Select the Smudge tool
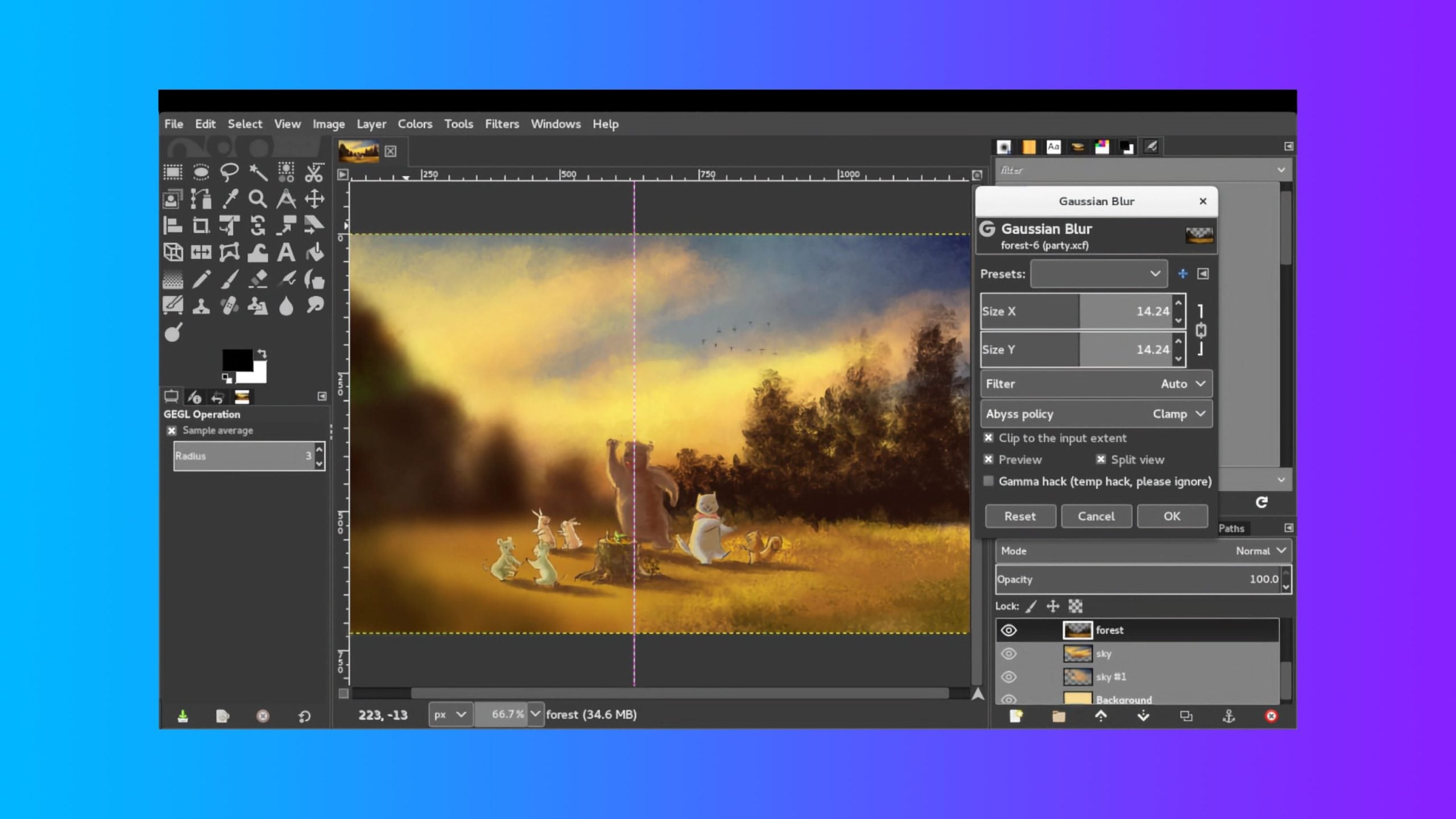 314,306
